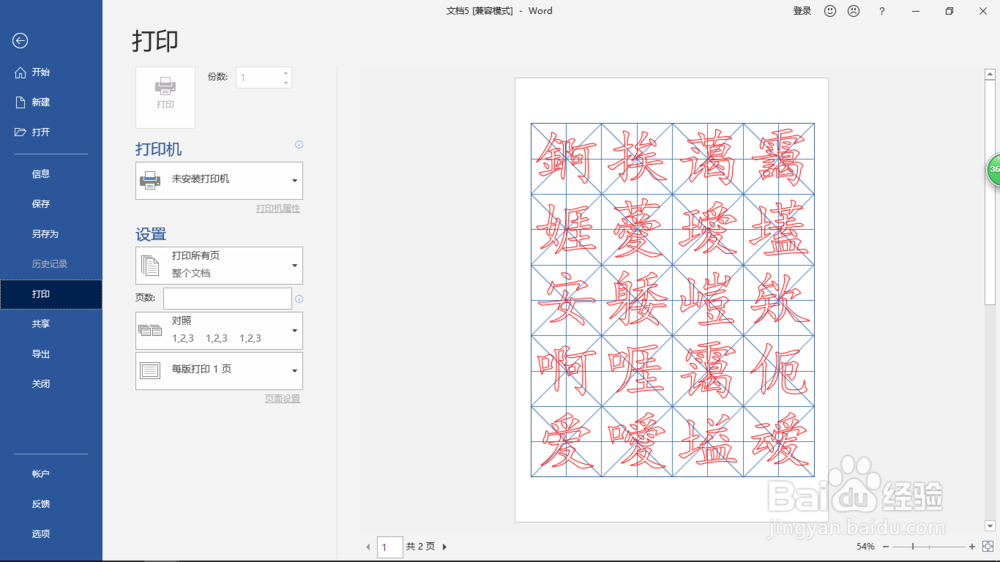
Task: Click the 54% zoom level text
Action: [x=865, y=547]
